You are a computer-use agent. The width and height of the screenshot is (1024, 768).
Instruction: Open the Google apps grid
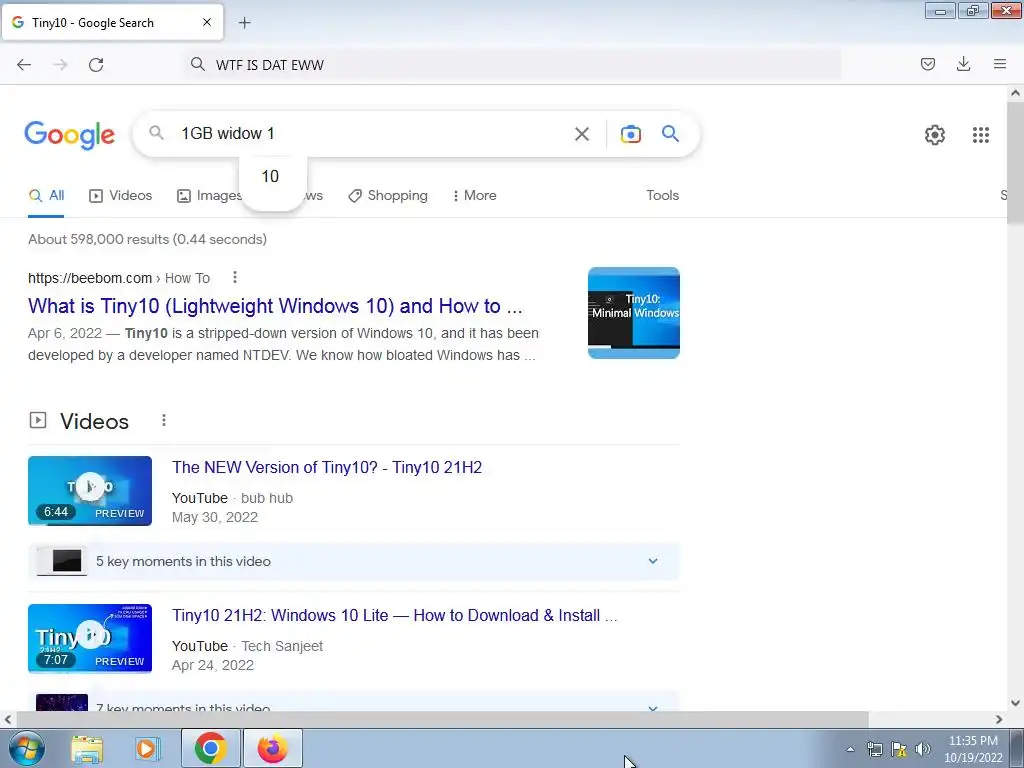point(980,135)
